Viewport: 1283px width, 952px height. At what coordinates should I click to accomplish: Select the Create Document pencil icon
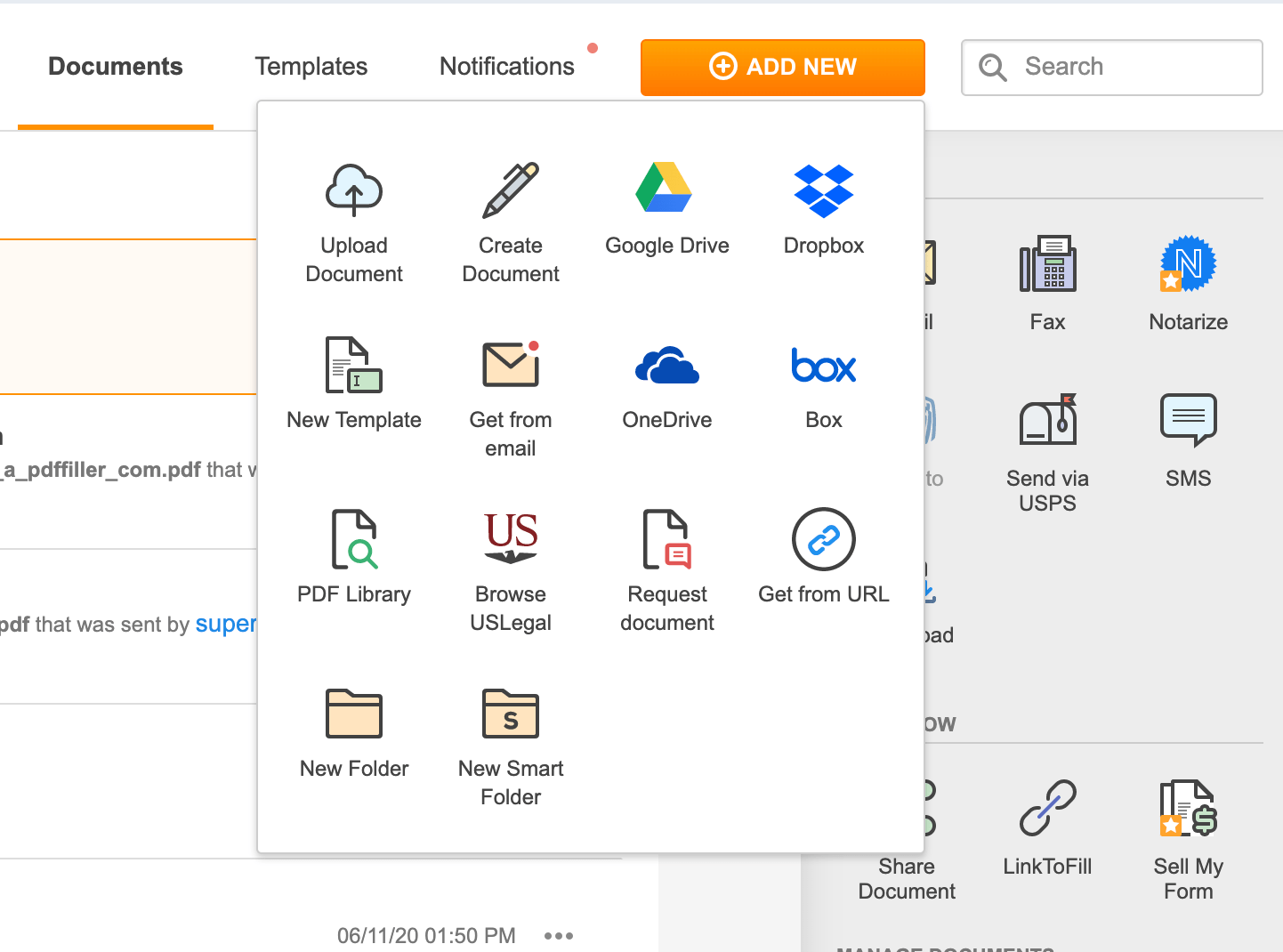point(511,190)
